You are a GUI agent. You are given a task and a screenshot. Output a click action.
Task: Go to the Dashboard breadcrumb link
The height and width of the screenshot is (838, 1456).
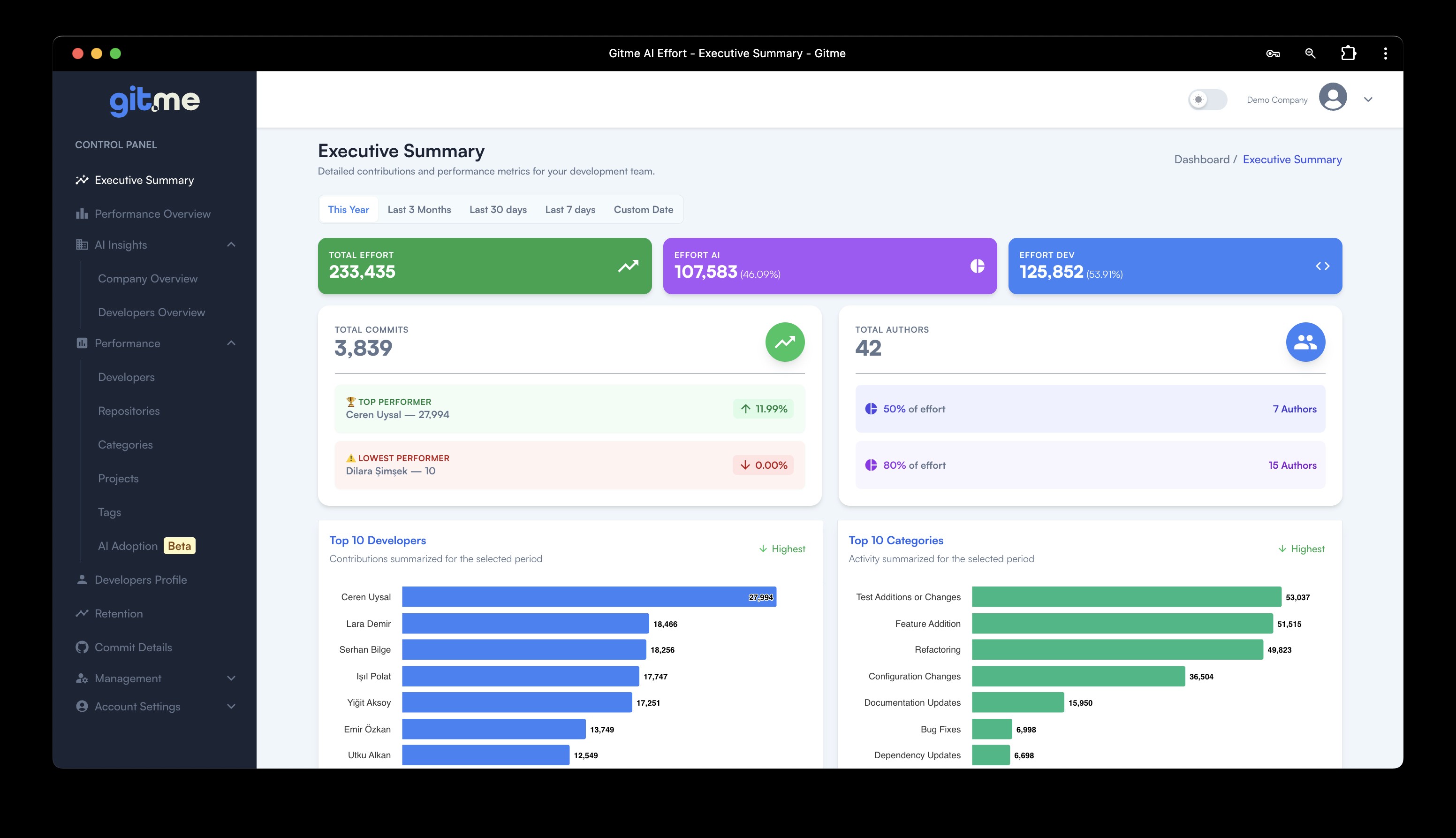tap(1201, 160)
